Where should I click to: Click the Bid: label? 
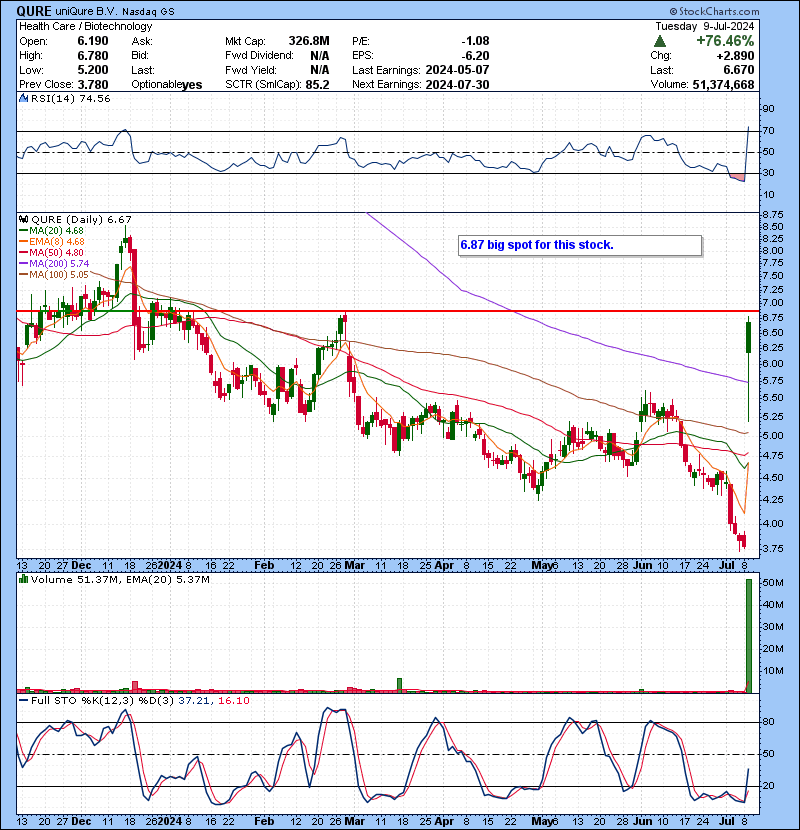coord(140,56)
